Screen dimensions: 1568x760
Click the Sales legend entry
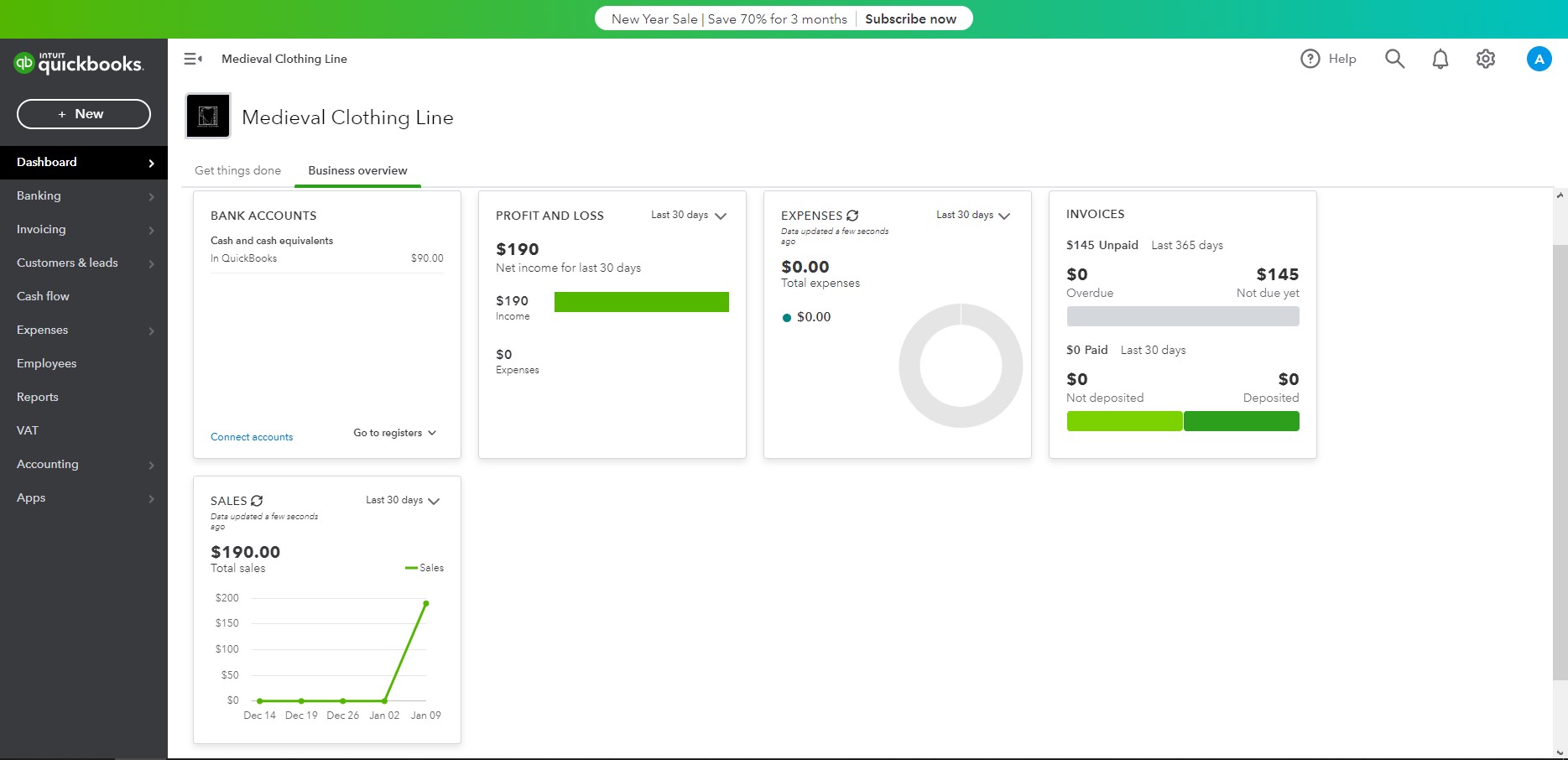(425, 568)
